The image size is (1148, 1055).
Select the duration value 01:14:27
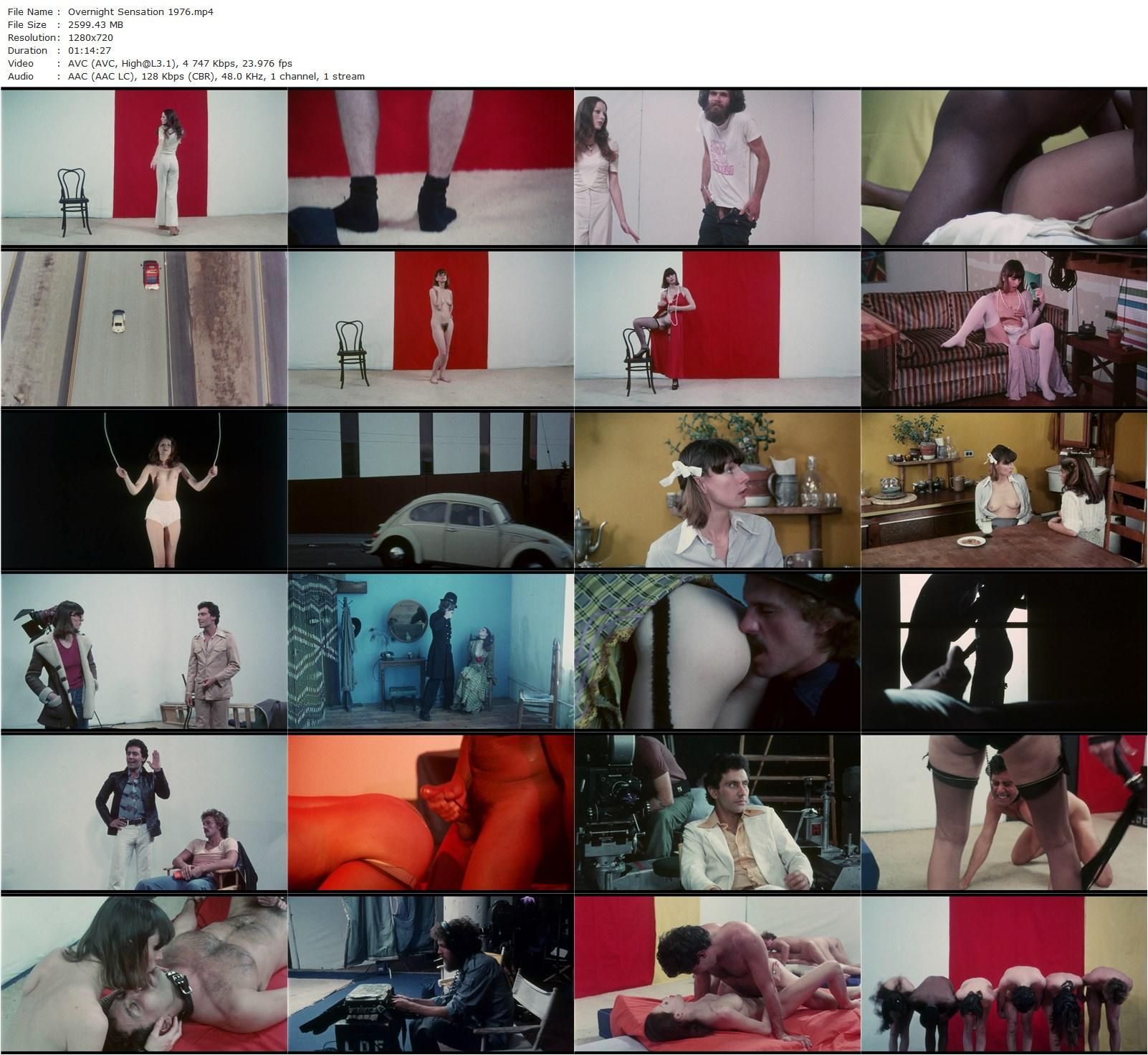(x=89, y=50)
